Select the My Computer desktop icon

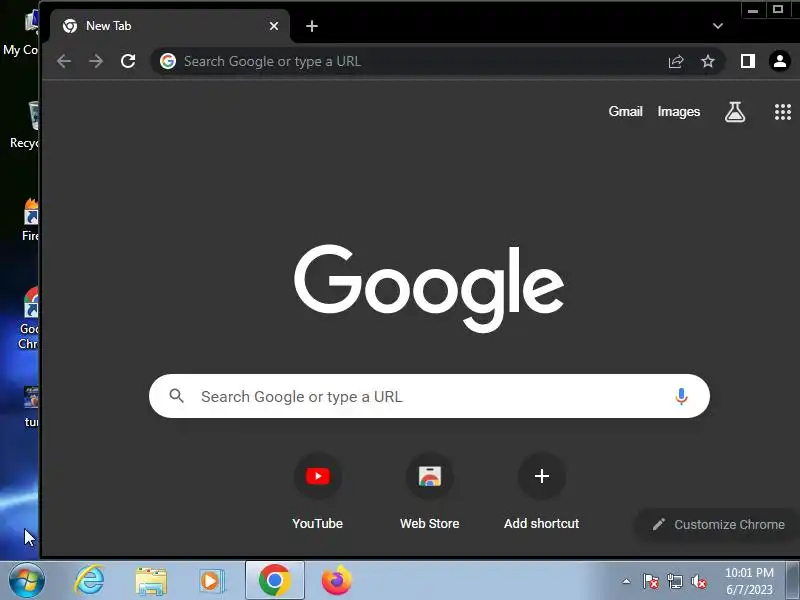(21, 32)
